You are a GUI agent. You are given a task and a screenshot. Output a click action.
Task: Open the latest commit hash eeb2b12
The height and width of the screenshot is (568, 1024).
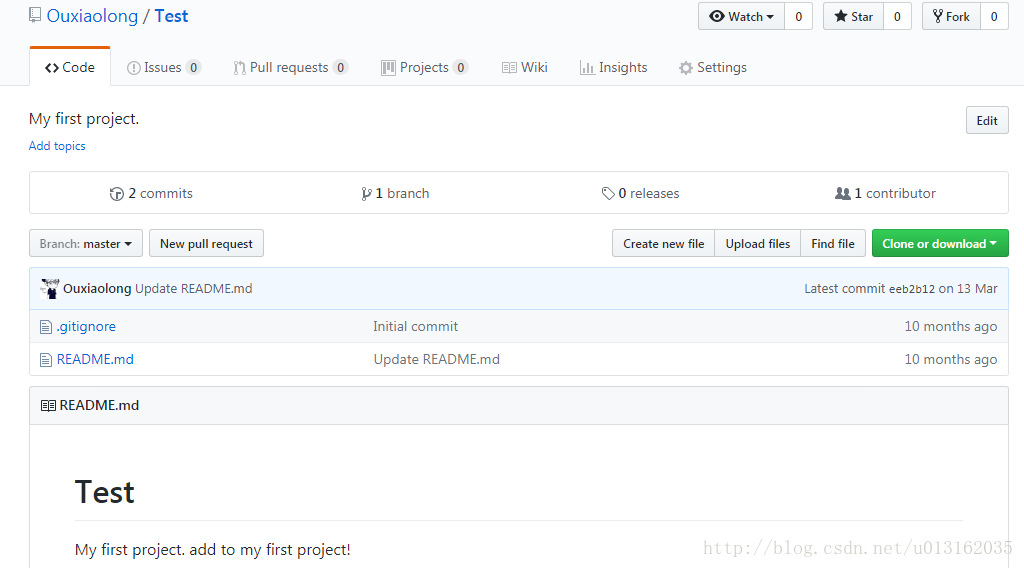tap(912, 289)
